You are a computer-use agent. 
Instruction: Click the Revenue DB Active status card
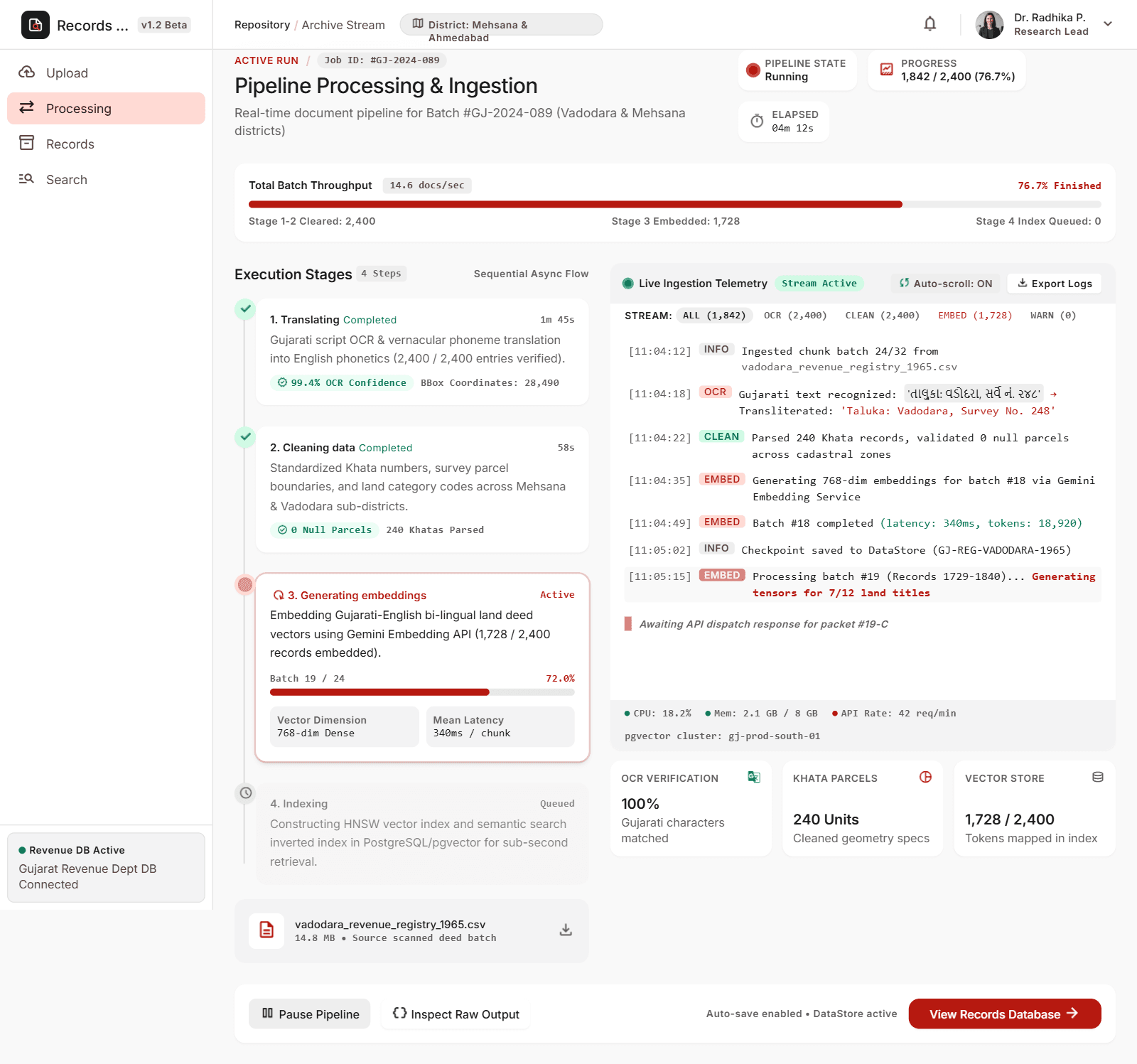(107, 867)
